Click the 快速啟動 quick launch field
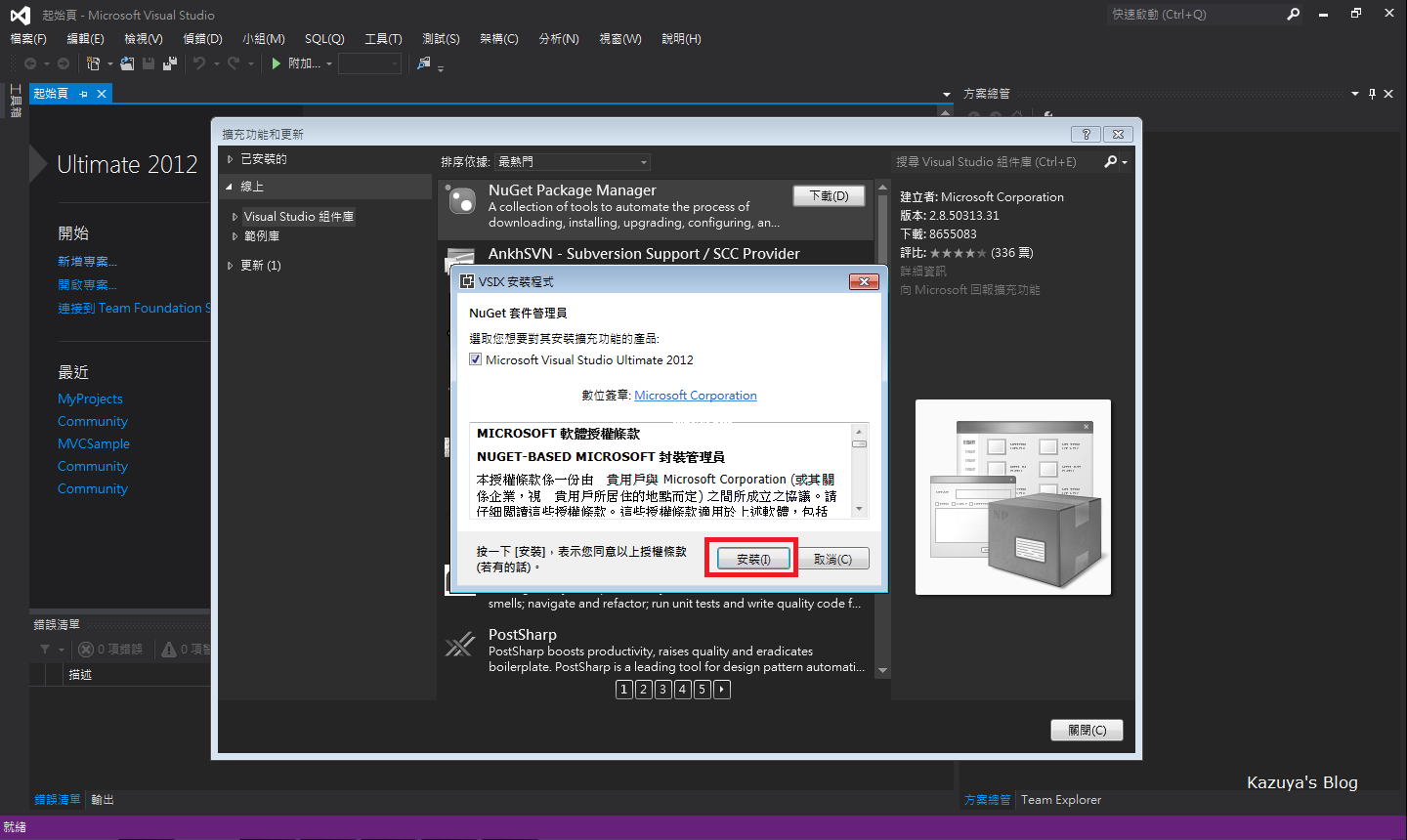 click(1196, 15)
